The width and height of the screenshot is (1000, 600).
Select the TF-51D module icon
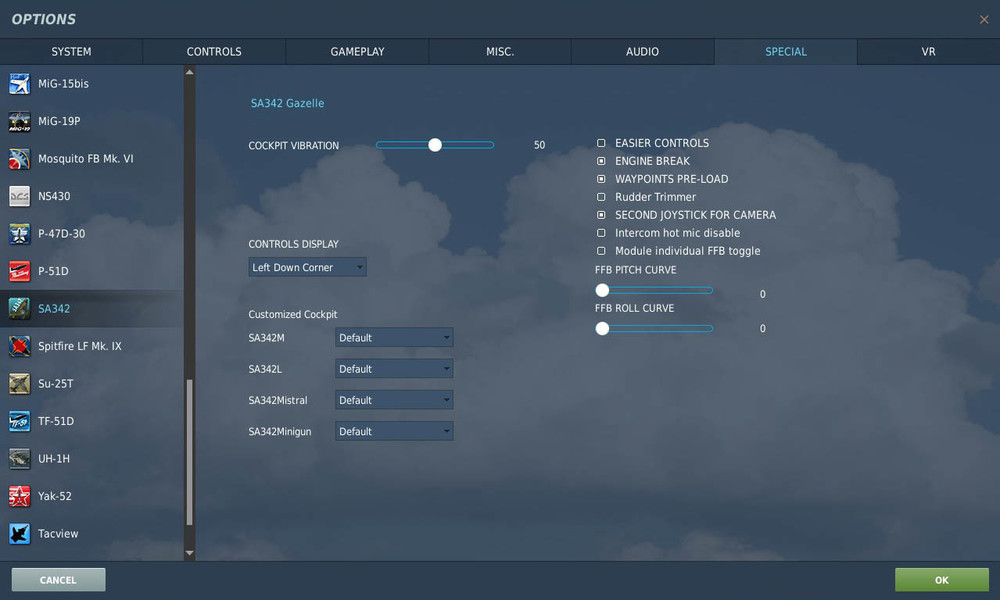[x=19, y=421]
